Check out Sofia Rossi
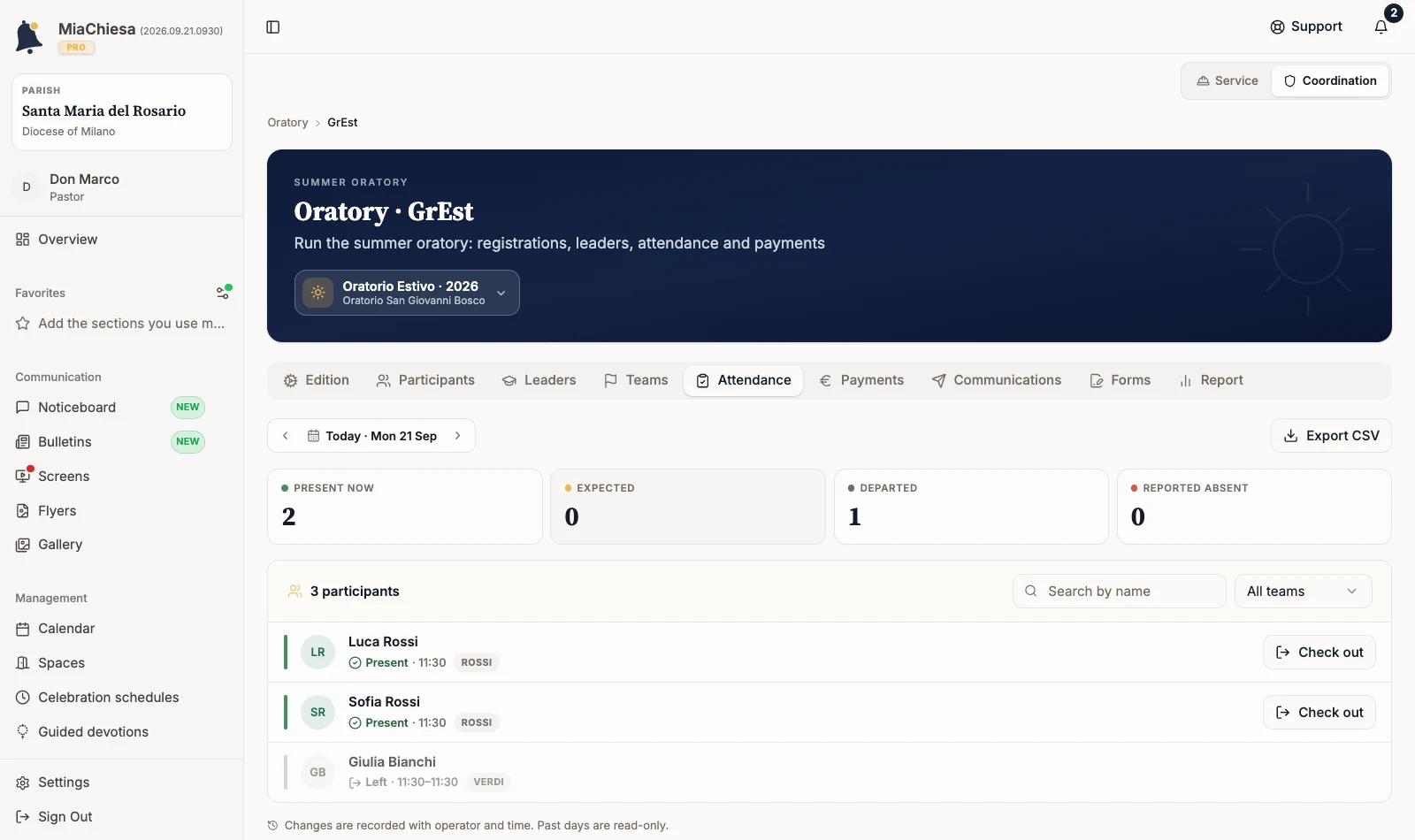This screenshot has width=1415, height=840. 1319,713
